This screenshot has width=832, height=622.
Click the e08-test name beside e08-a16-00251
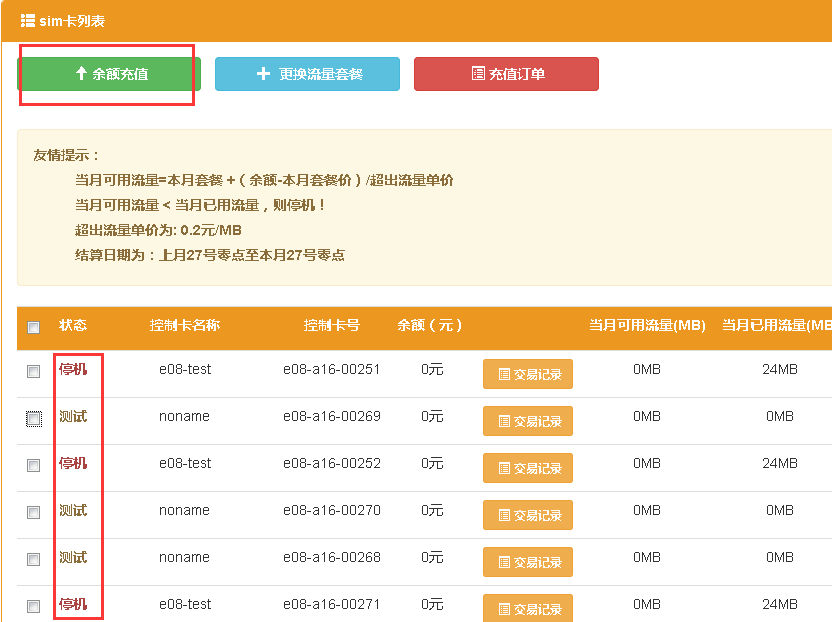point(185,369)
